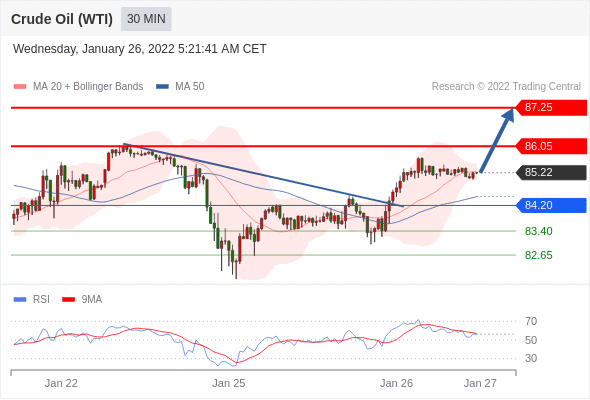The image size is (590, 400).
Task: Click the RSI 70 level label
Action: (531, 321)
